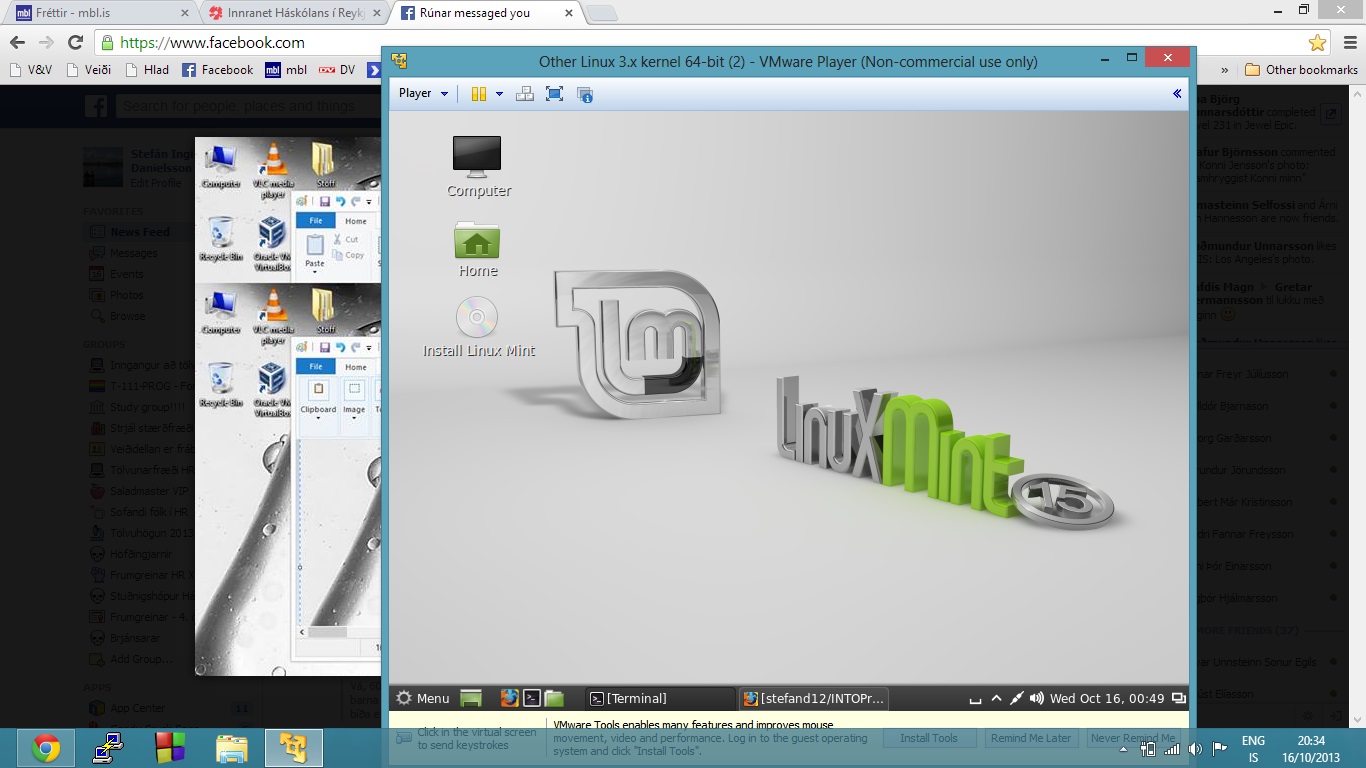Click Remind Me Later for VMware Tools

pos(1031,738)
